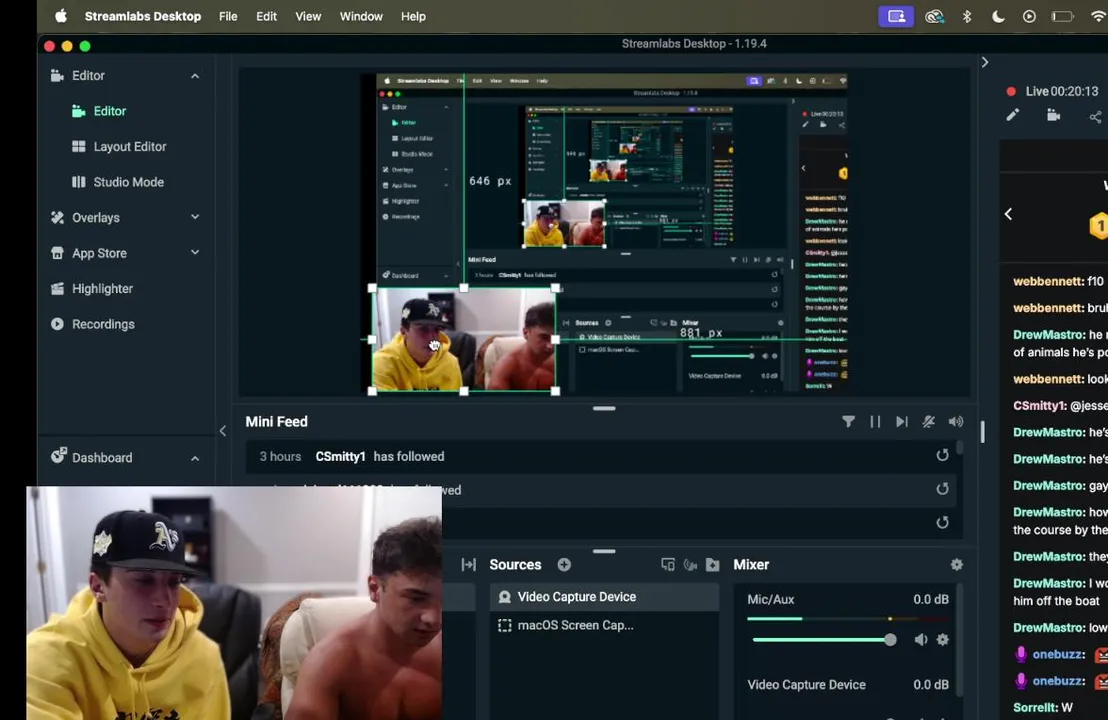Toggle Mini Feed volume speaker icon
The height and width of the screenshot is (720, 1108).
click(955, 422)
